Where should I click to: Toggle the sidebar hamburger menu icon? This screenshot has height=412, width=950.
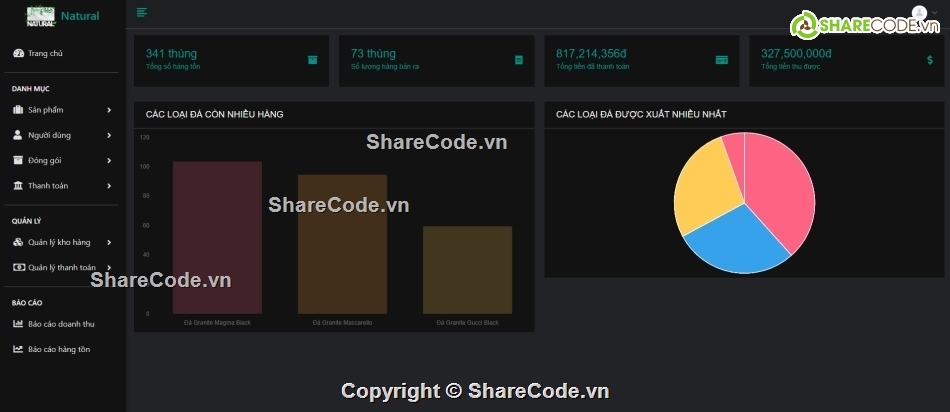[142, 13]
